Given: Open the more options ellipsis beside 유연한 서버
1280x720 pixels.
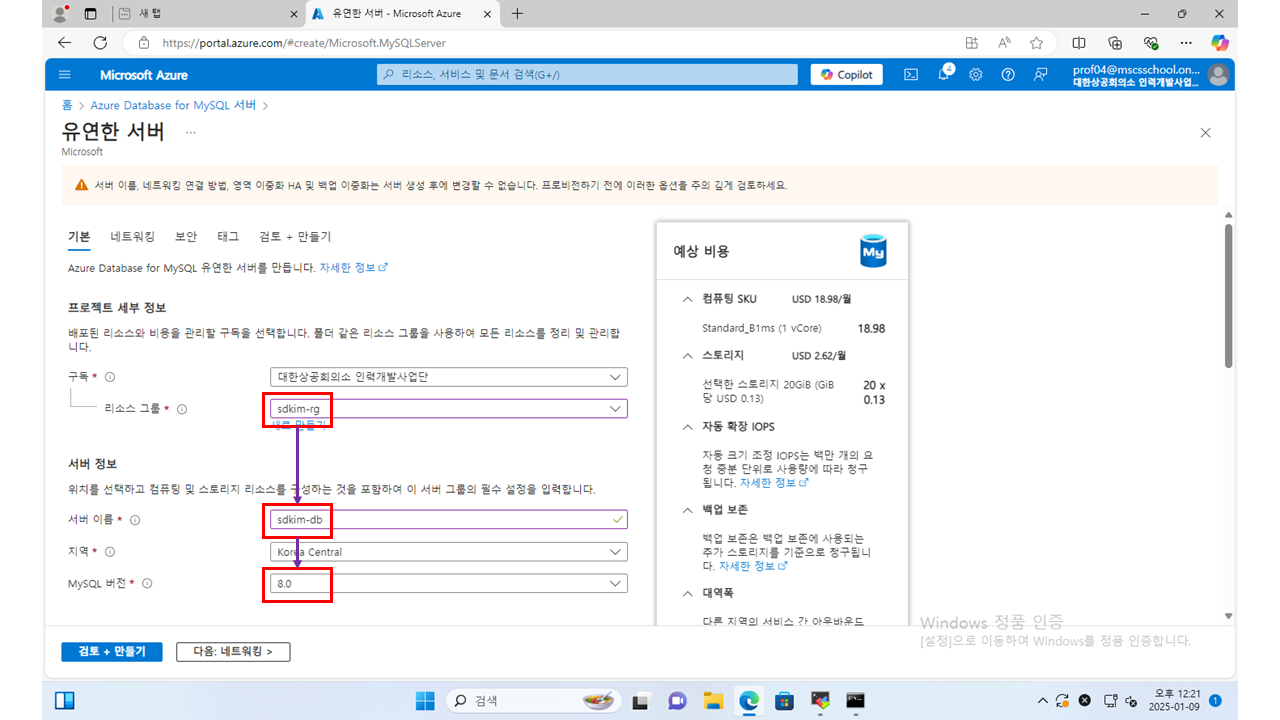Looking at the screenshot, I should point(191,132).
